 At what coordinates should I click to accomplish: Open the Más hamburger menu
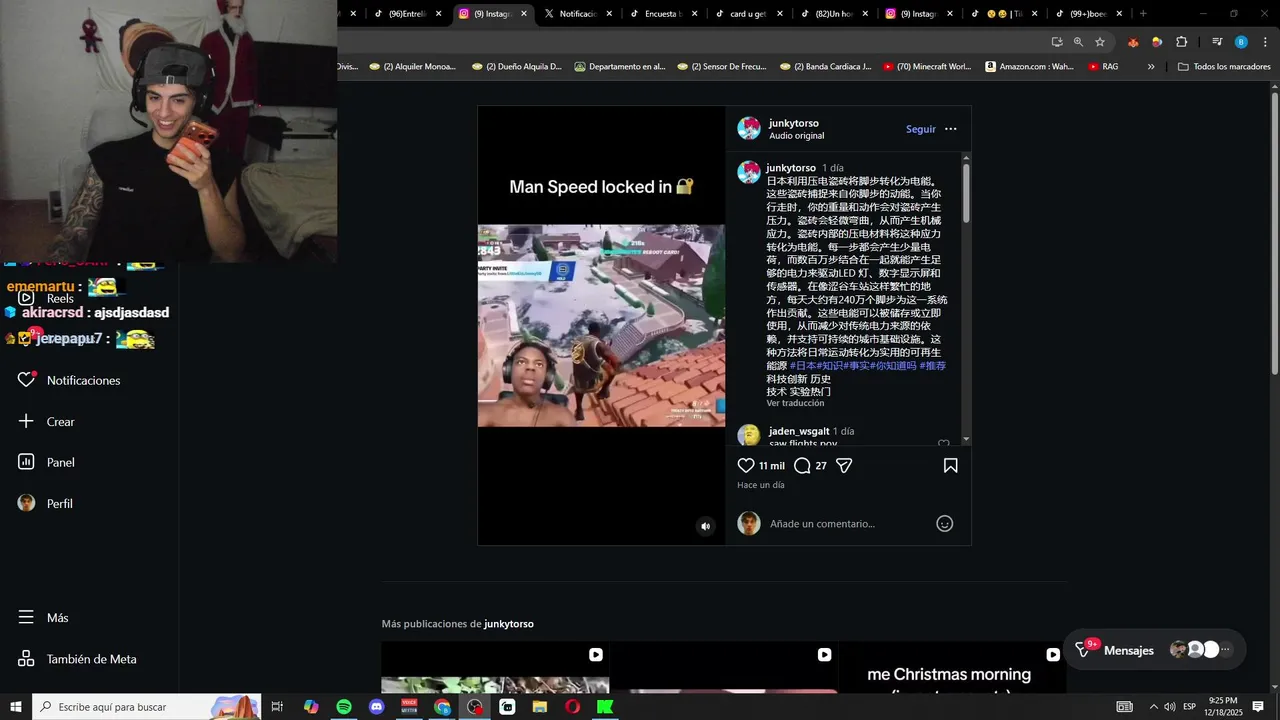[43, 618]
